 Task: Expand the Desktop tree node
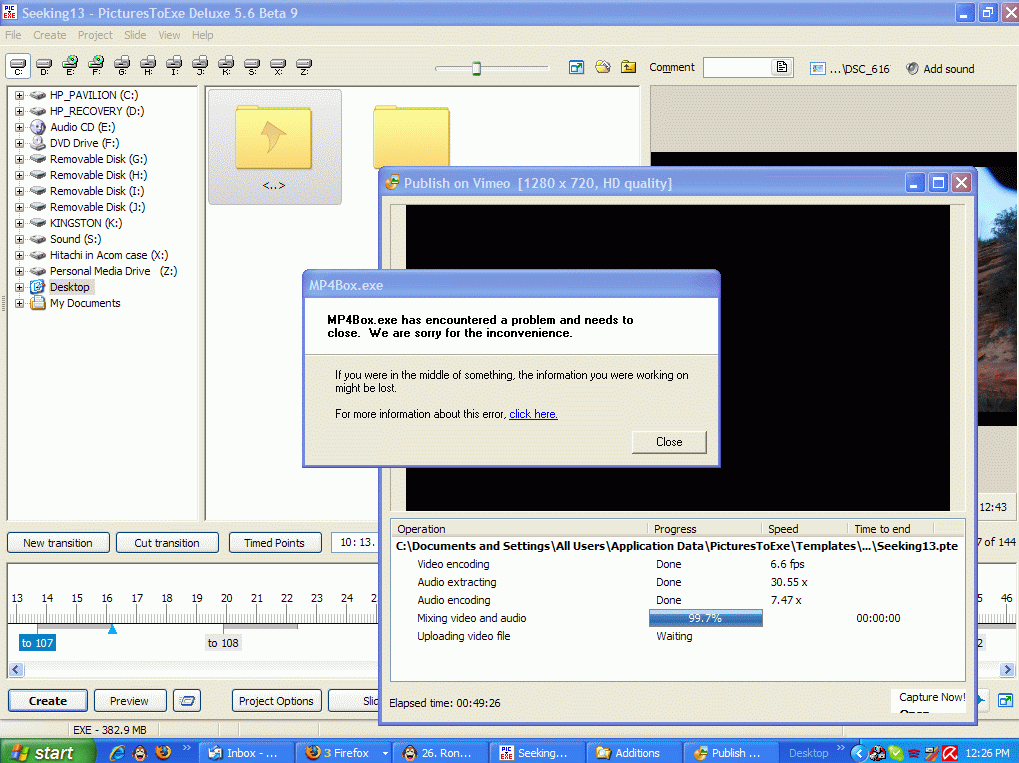tap(19, 287)
